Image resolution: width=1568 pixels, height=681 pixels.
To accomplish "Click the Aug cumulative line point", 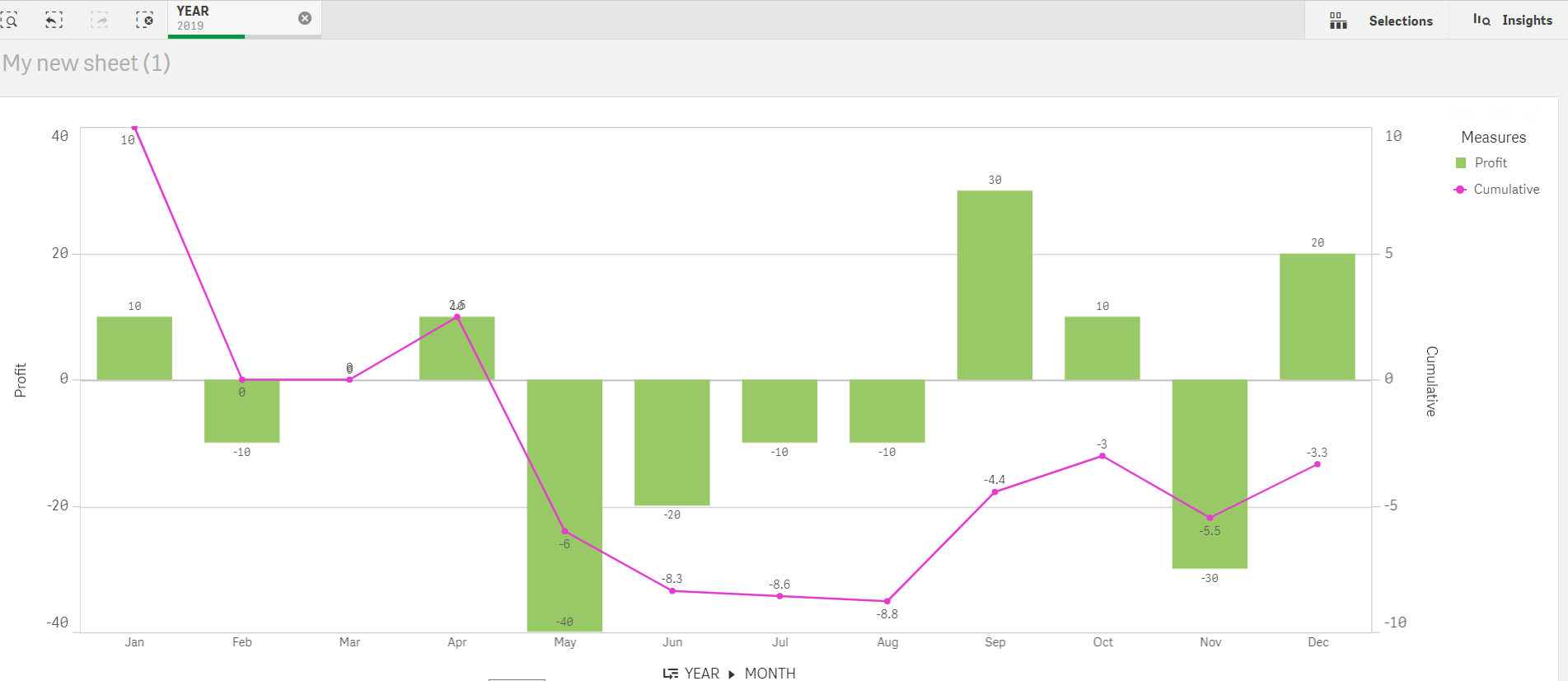I will (887, 601).
